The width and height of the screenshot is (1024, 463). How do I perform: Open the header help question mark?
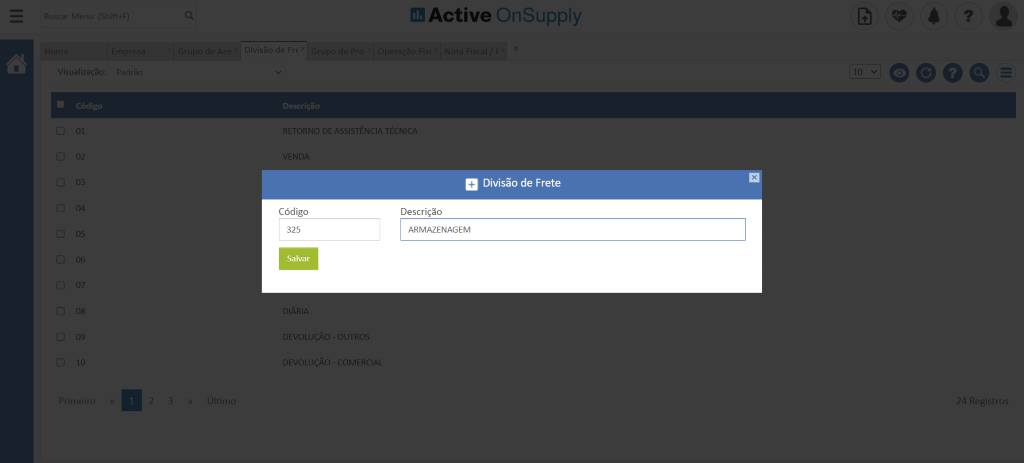click(968, 16)
